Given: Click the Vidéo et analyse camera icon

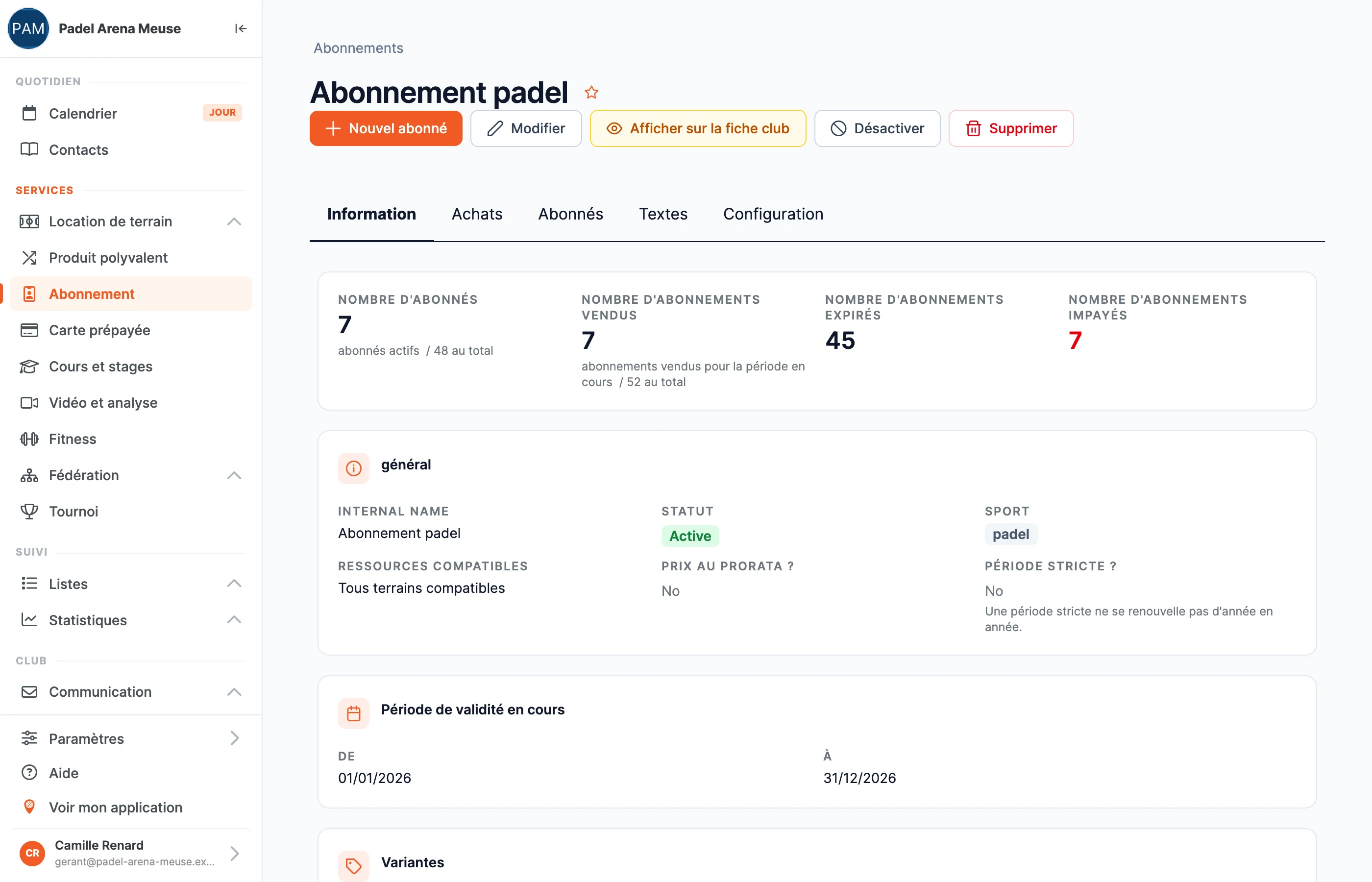Looking at the screenshot, I should click(x=29, y=403).
